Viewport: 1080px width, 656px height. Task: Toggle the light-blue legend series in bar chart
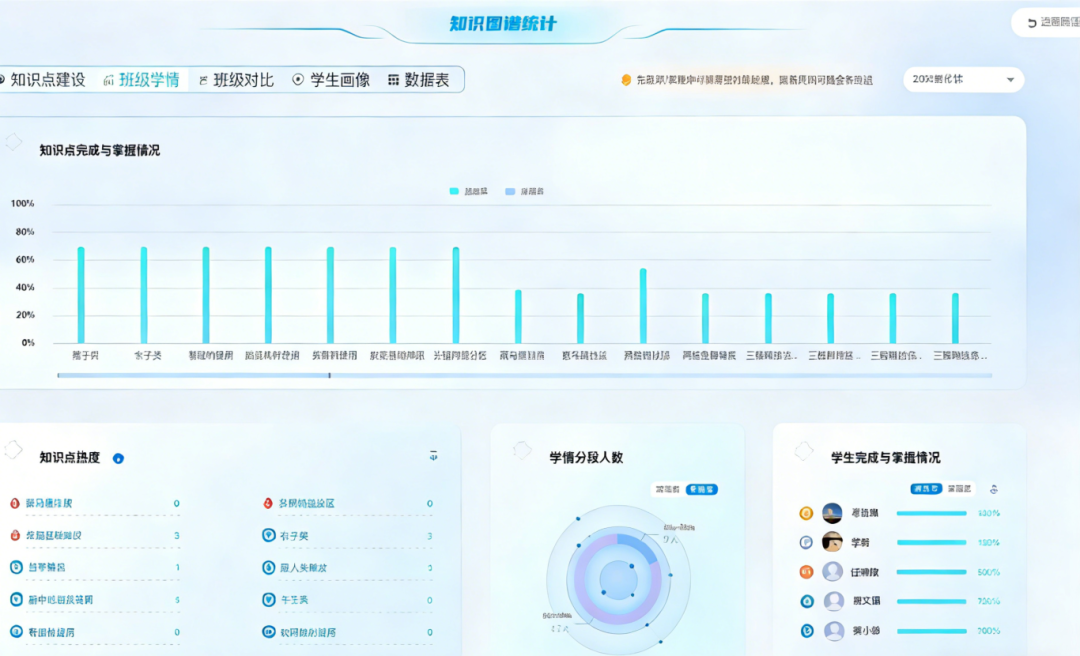(522, 191)
